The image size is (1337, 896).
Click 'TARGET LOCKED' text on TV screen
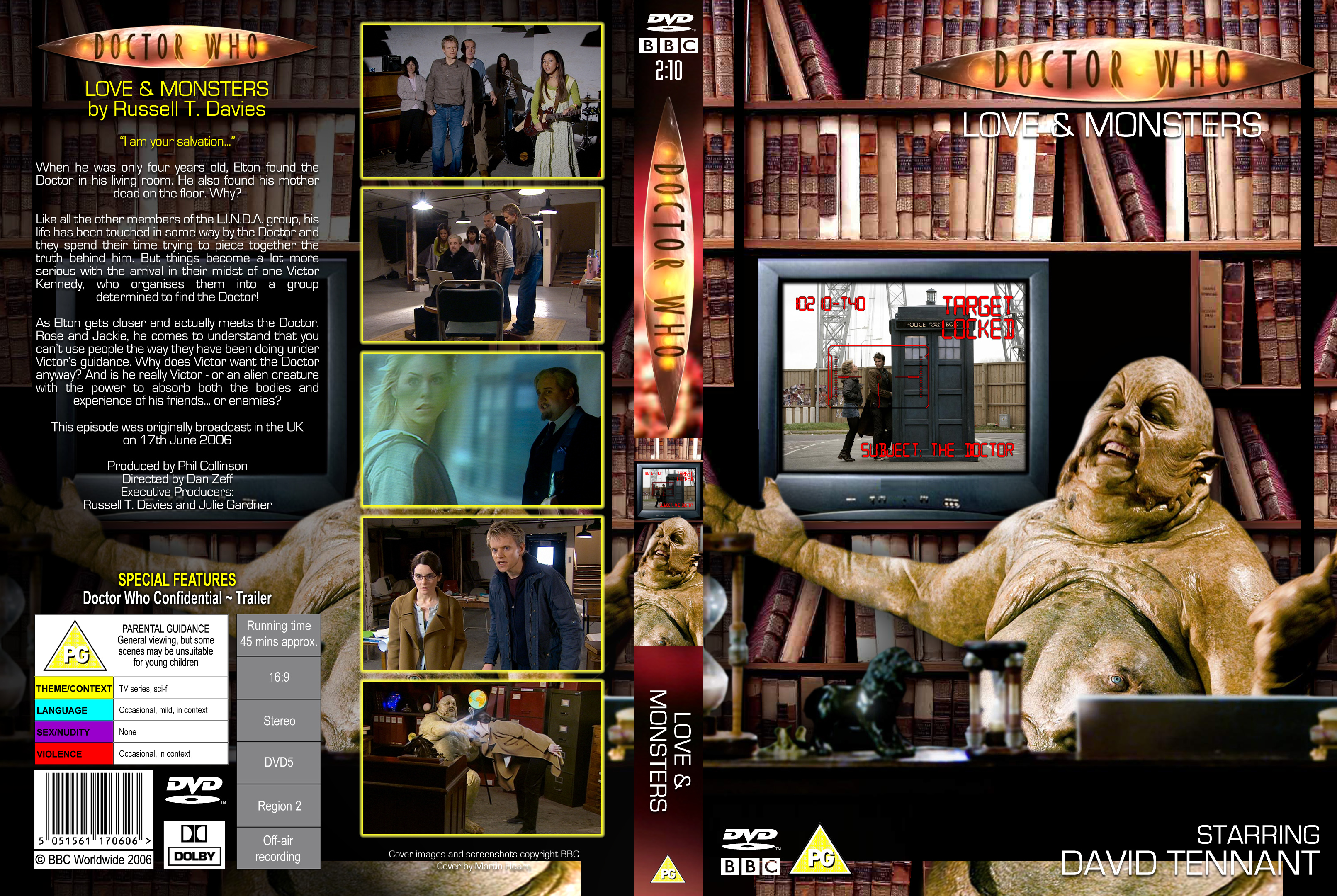pos(977,318)
